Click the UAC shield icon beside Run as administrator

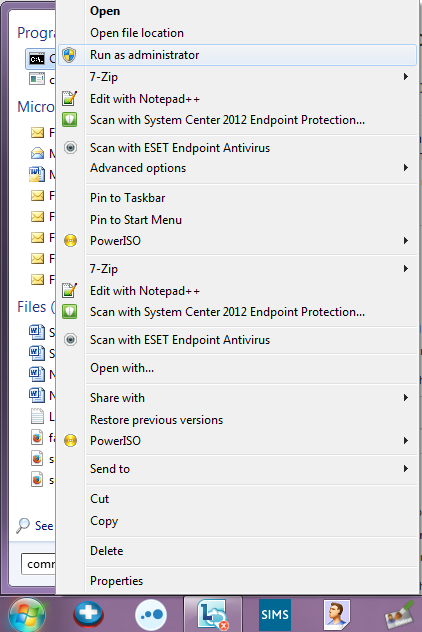tap(69, 55)
